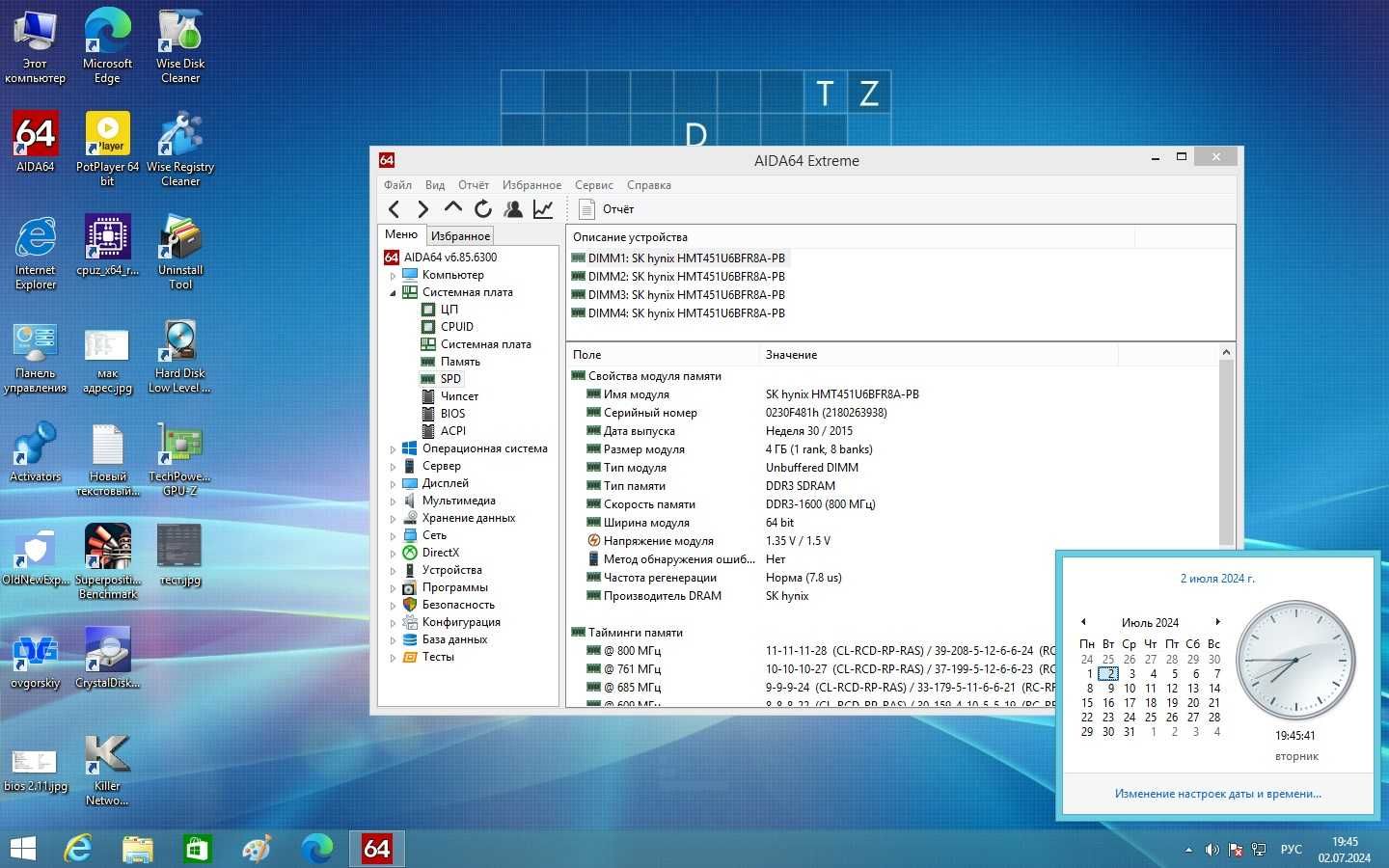Go to the previous month in the calendar
The height and width of the screenshot is (868, 1389).
coord(1083,622)
